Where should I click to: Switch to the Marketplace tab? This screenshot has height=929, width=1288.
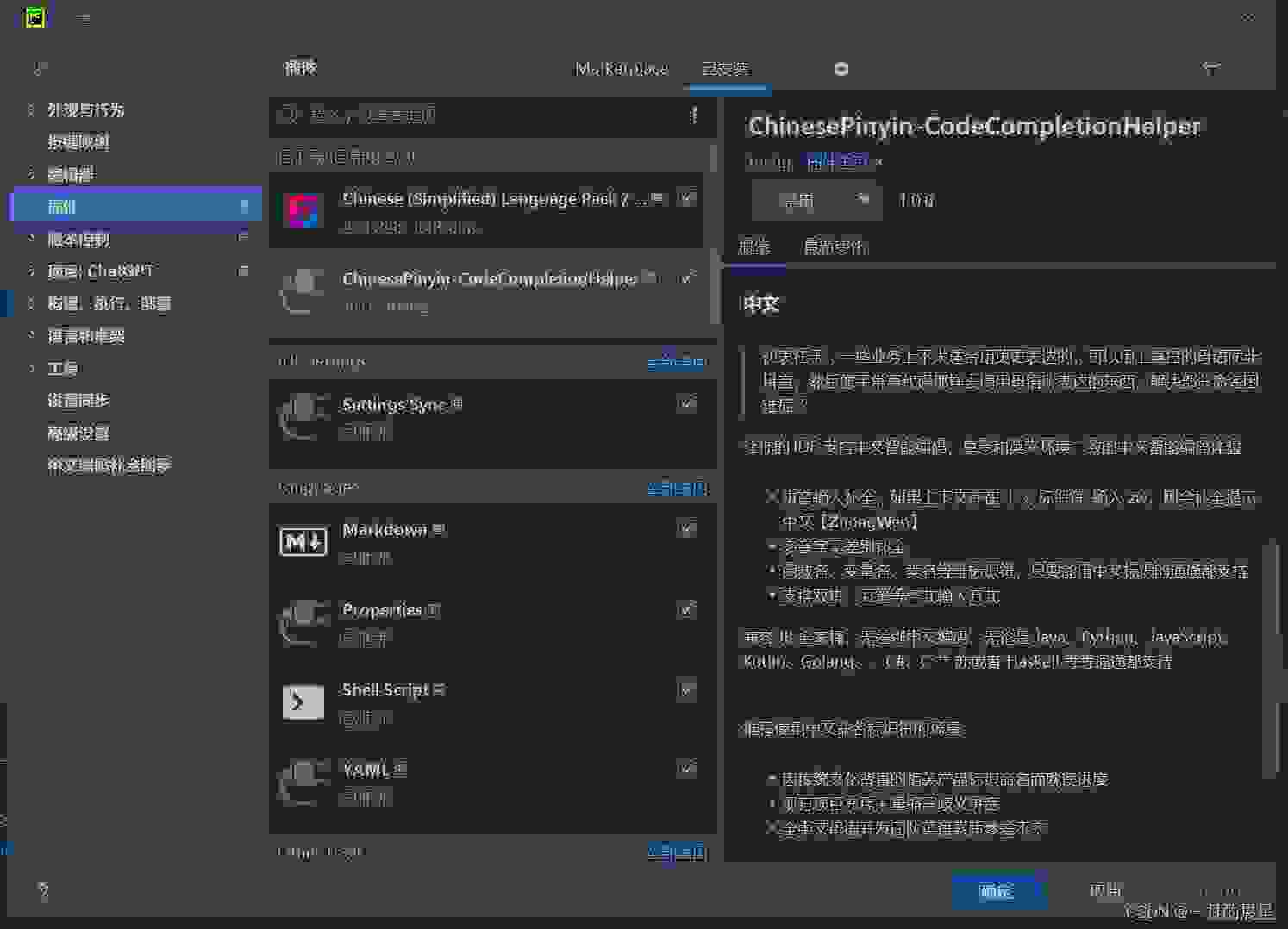coord(622,68)
